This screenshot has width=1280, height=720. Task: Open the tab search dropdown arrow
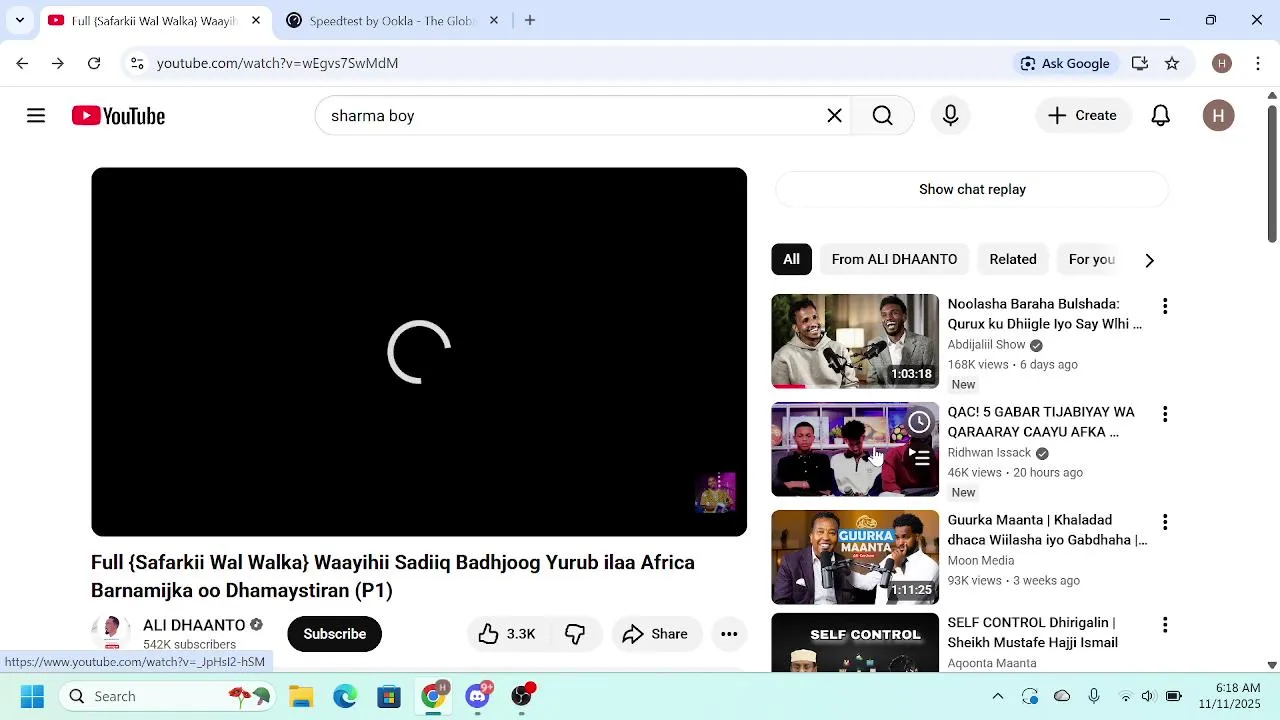19,20
